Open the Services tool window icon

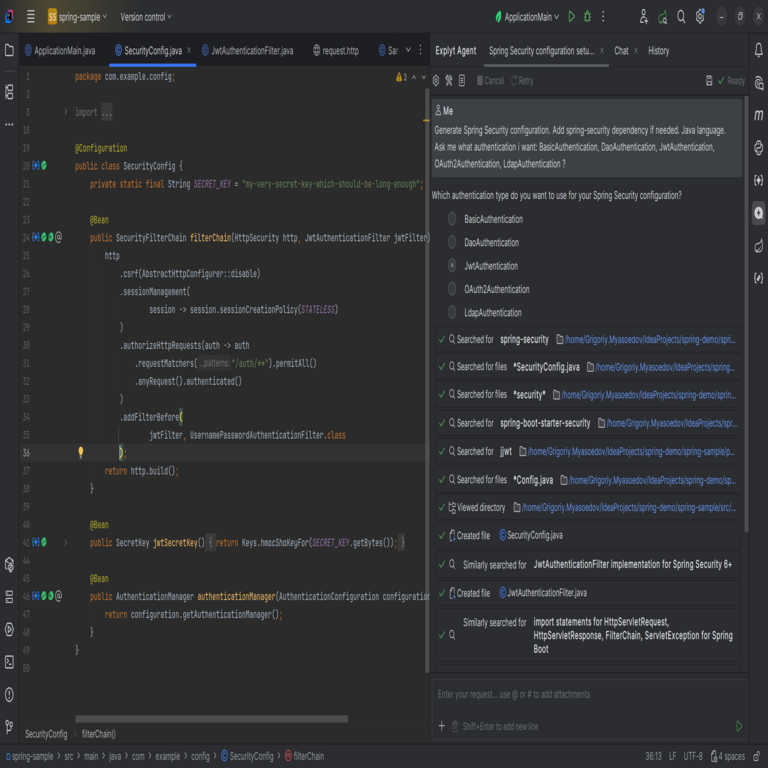coord(9,629)
